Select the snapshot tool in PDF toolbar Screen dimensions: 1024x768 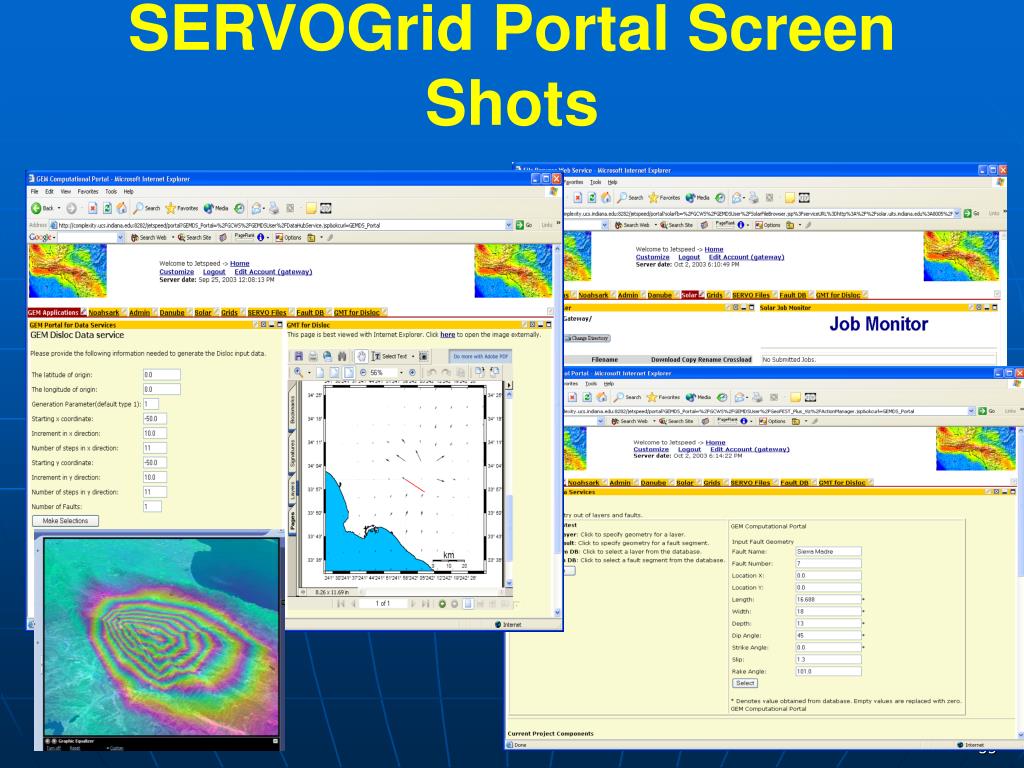click(x=424, y=356)
